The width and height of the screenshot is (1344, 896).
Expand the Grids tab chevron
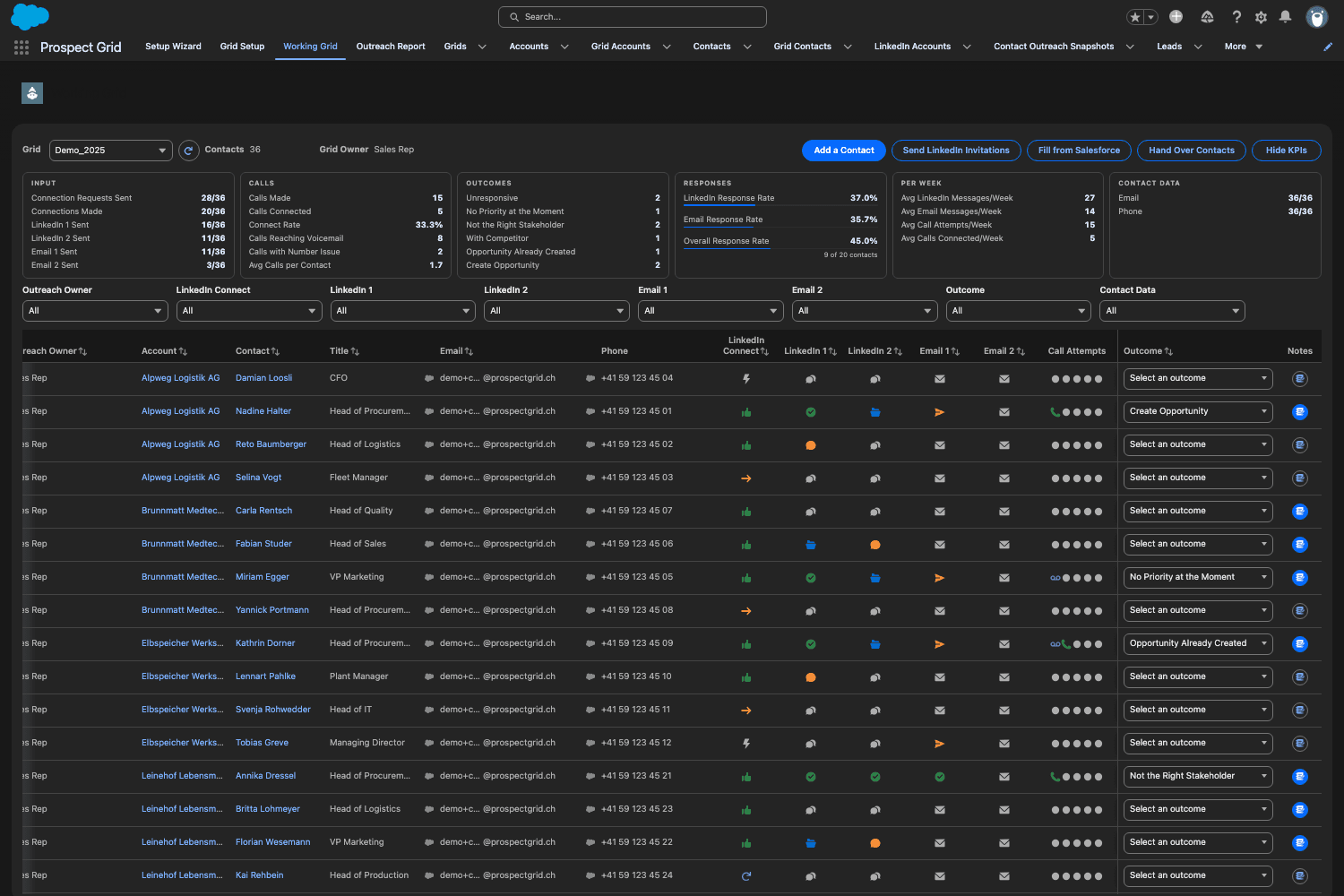(482, 47)
